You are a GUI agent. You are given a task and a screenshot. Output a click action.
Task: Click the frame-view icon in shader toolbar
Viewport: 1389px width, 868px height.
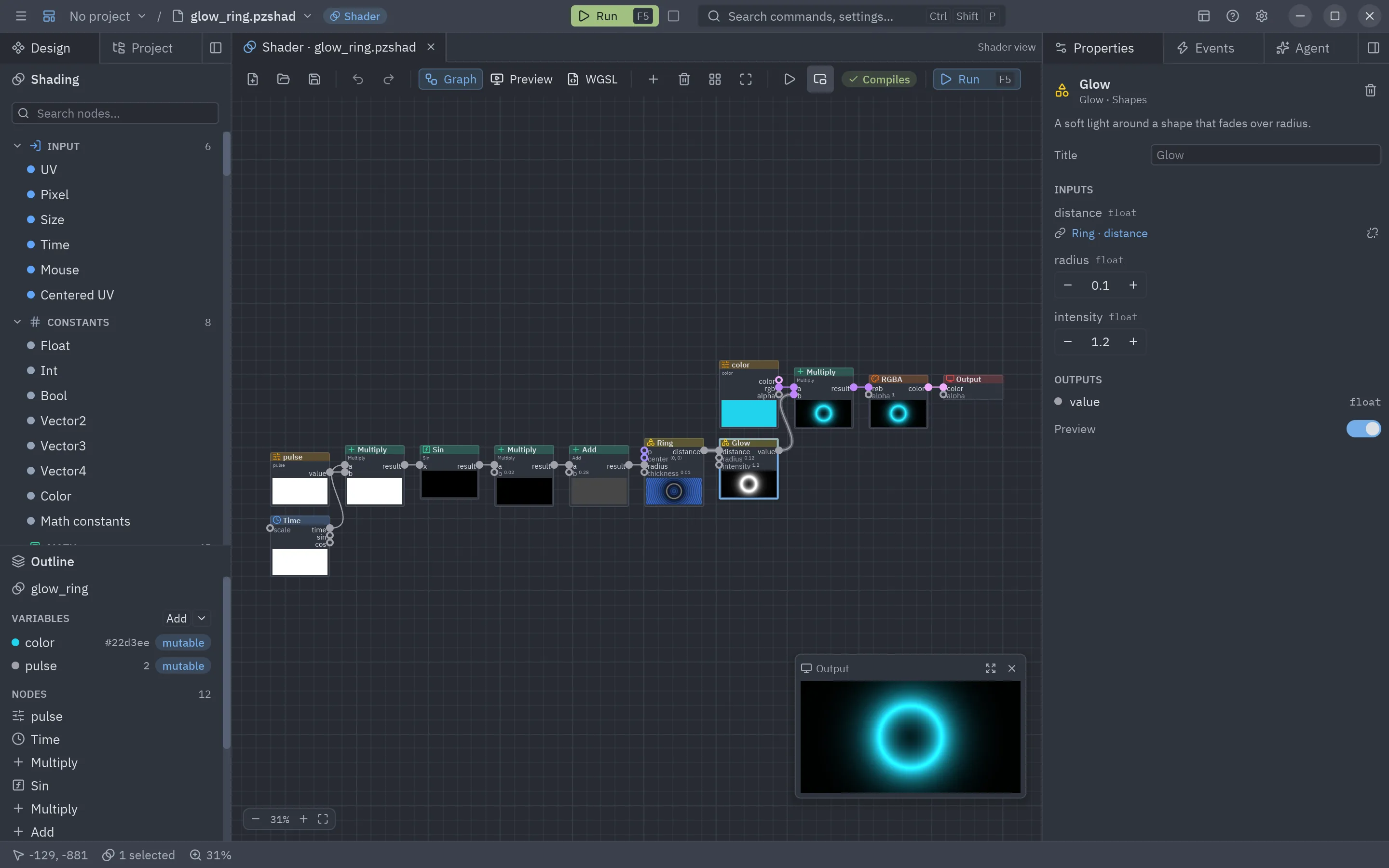point(746,79)
